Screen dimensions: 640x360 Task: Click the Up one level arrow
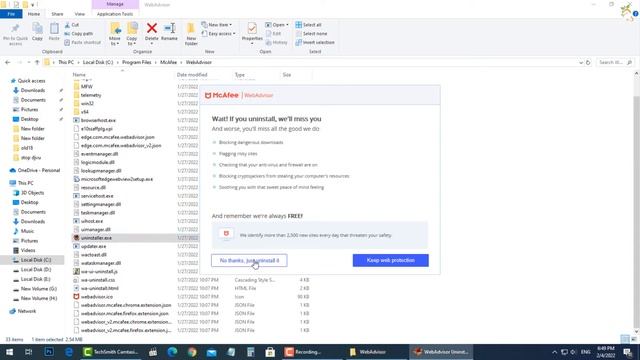[37, 62]
